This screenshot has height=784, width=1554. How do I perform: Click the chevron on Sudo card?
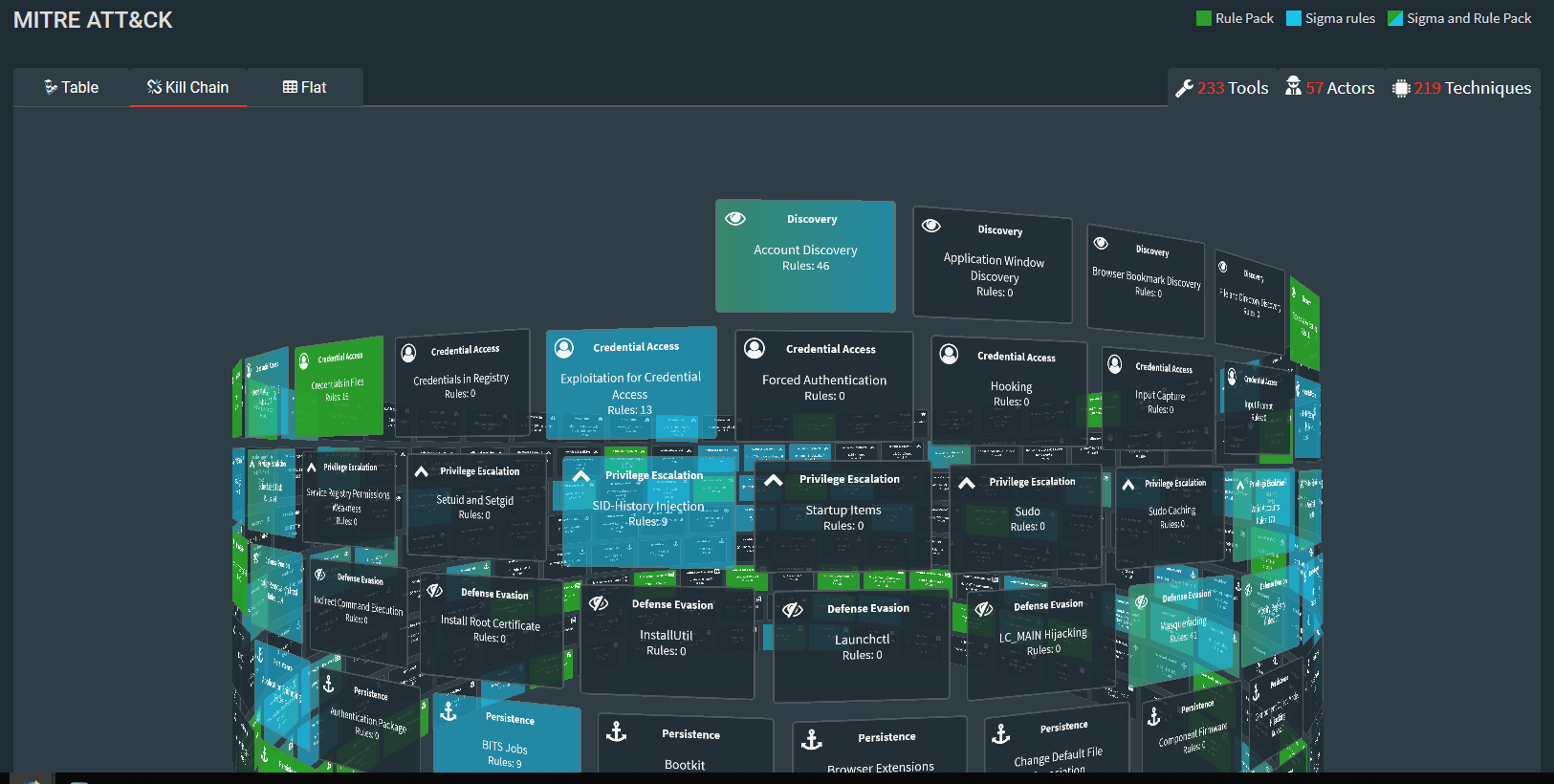click(x=967, y=483)
